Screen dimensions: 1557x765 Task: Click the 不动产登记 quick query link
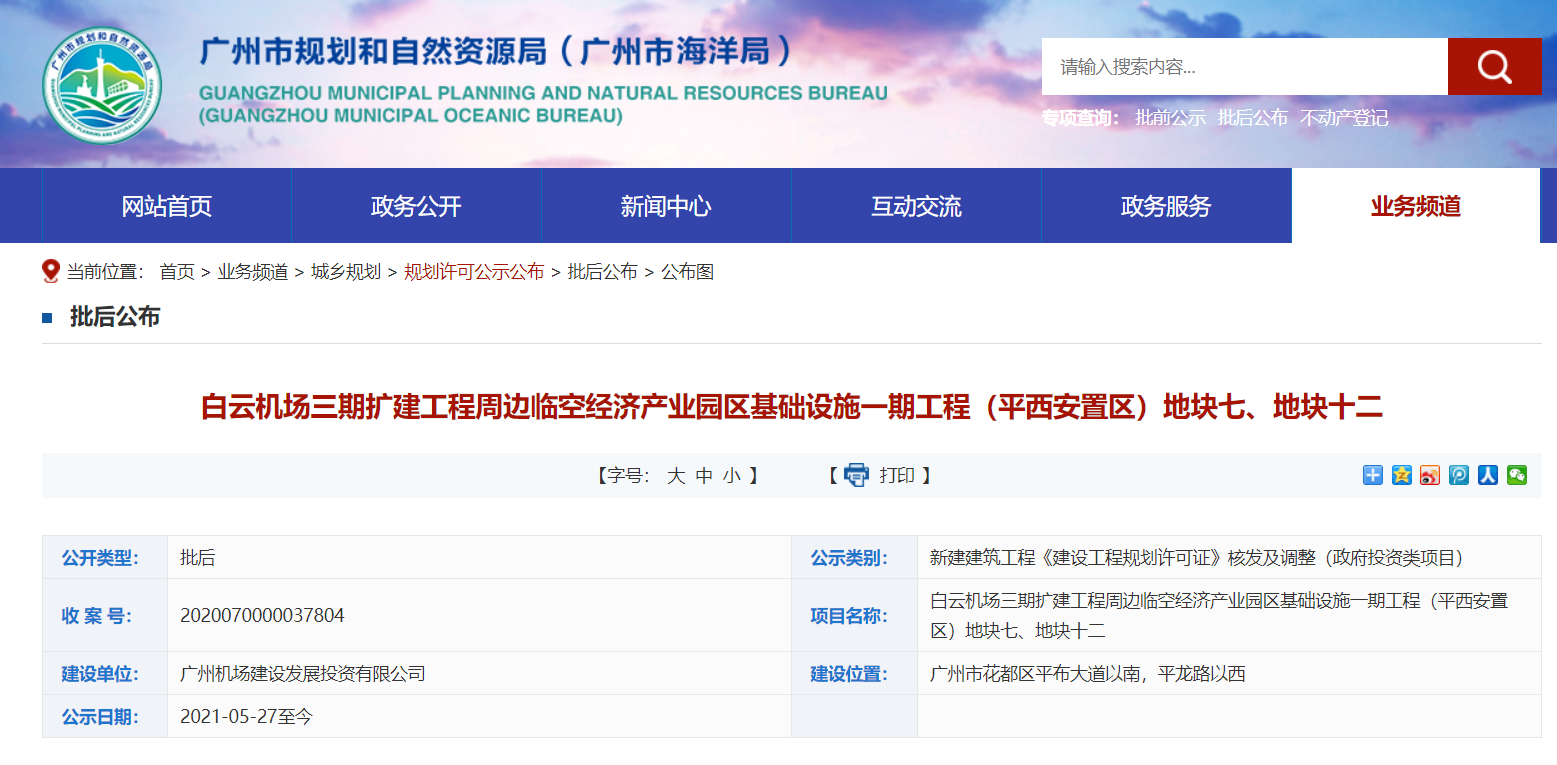click(1344, 118)
